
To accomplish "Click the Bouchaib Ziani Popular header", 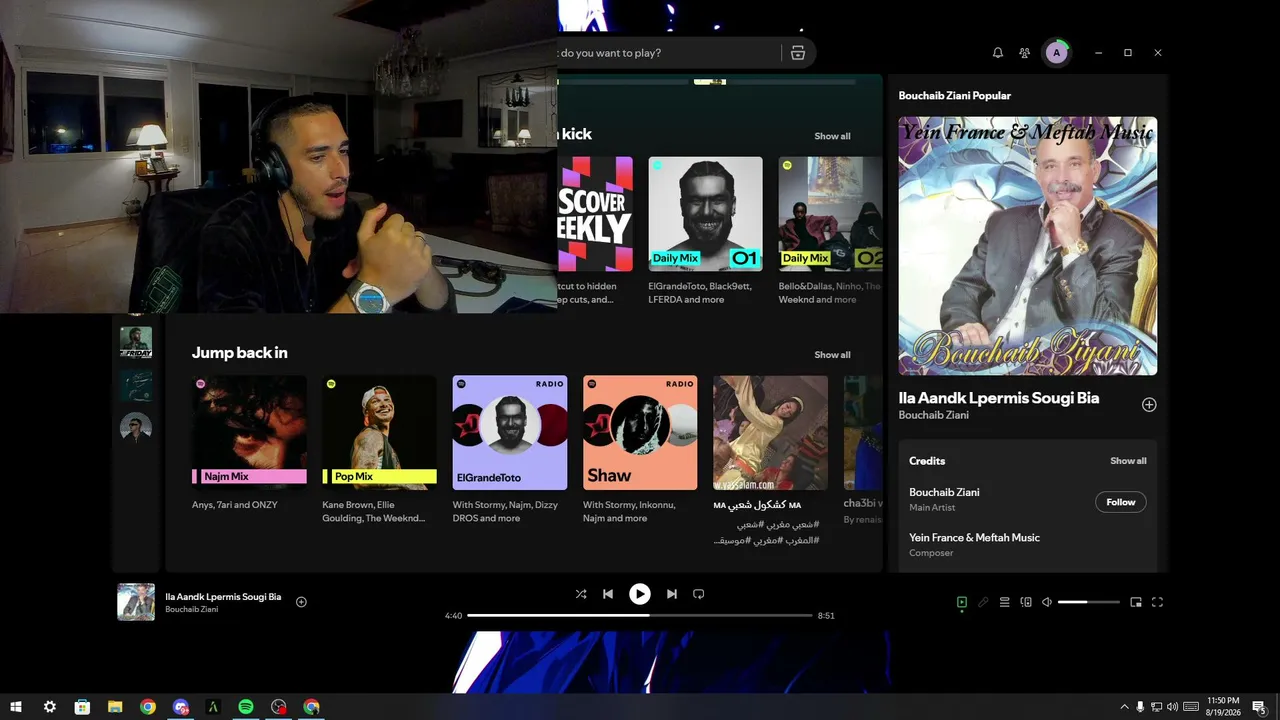I will 955,96.
